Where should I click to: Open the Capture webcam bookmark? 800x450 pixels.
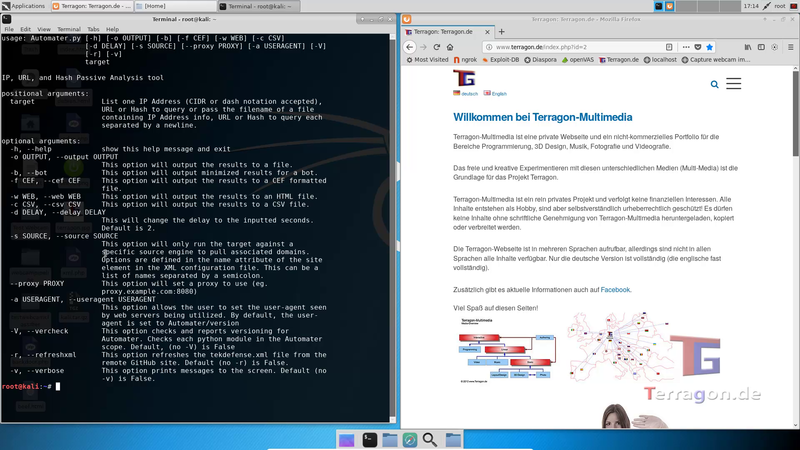click(x=716, y=60)
